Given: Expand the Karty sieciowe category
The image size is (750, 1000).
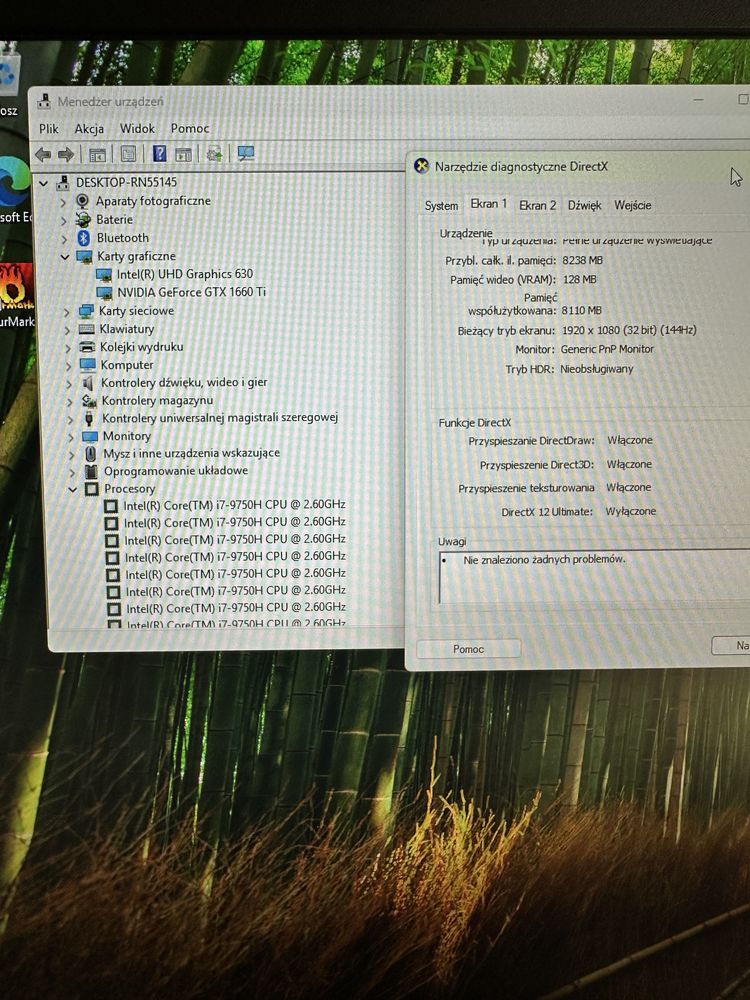Looking at the screenshot, I should (x=67, y=312).
